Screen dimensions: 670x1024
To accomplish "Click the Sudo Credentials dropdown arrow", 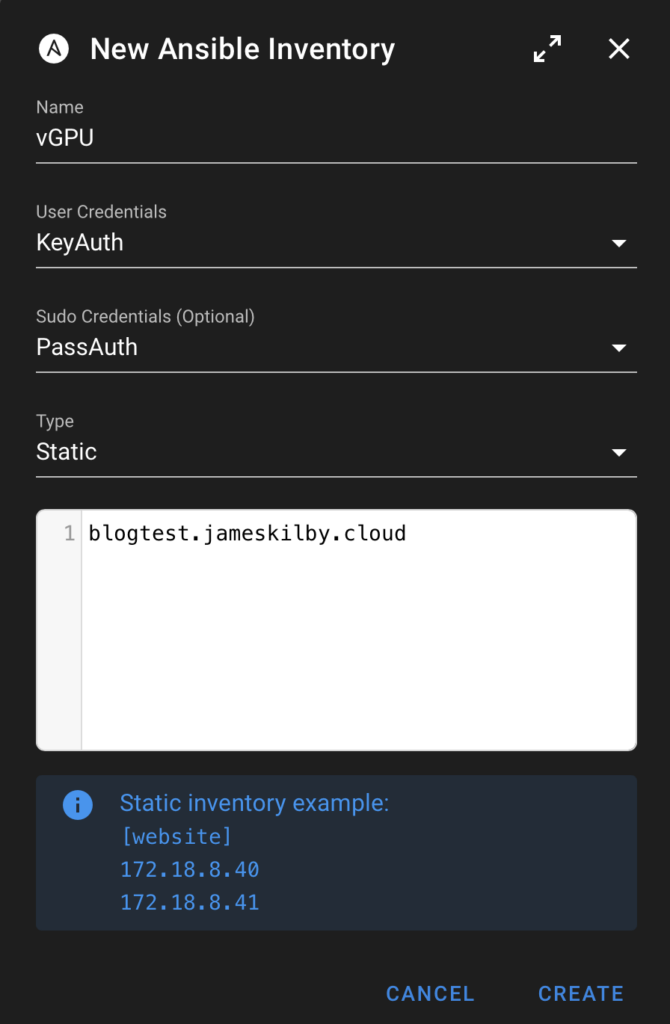I will [619, 348].
